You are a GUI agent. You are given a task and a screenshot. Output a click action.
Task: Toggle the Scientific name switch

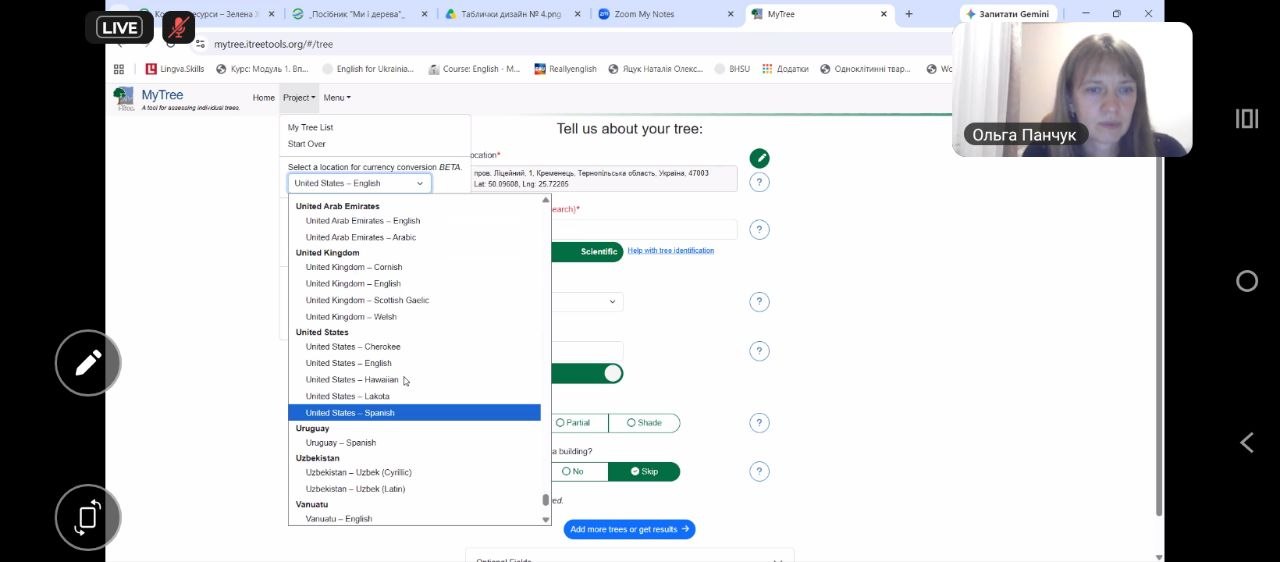[587, 252]
